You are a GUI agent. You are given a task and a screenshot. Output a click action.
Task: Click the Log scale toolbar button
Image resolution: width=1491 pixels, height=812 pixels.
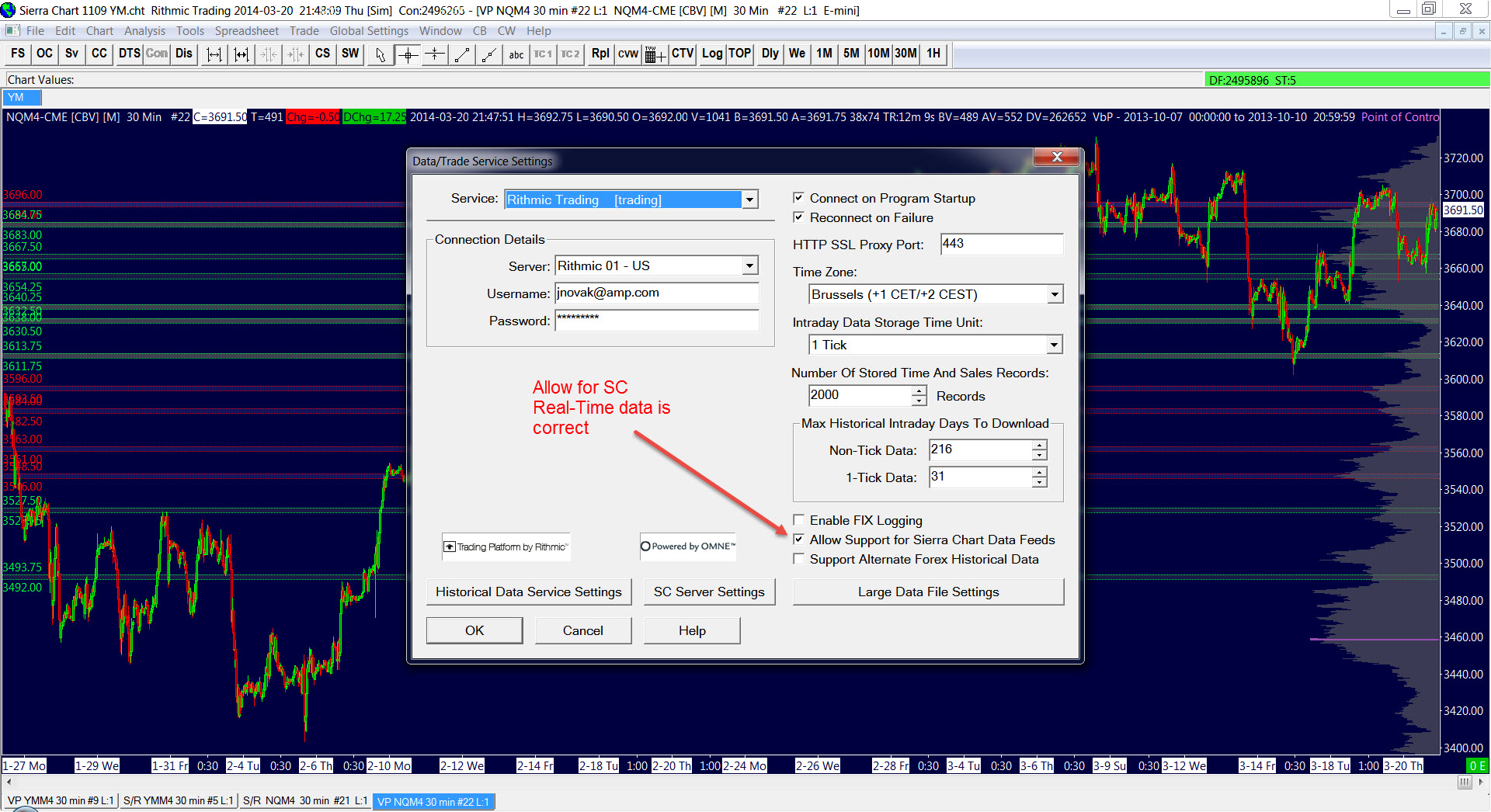click(x=711, y=54)
